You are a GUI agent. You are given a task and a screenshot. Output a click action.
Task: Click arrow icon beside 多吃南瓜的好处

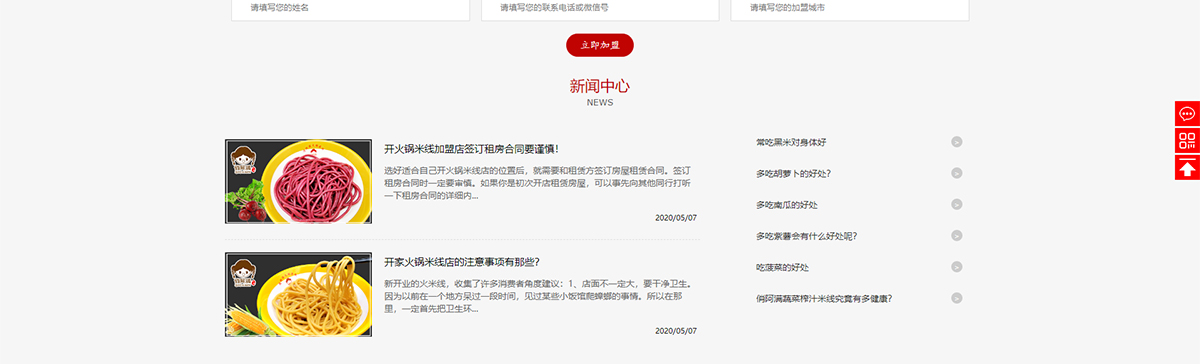click(x=957, y=204)
